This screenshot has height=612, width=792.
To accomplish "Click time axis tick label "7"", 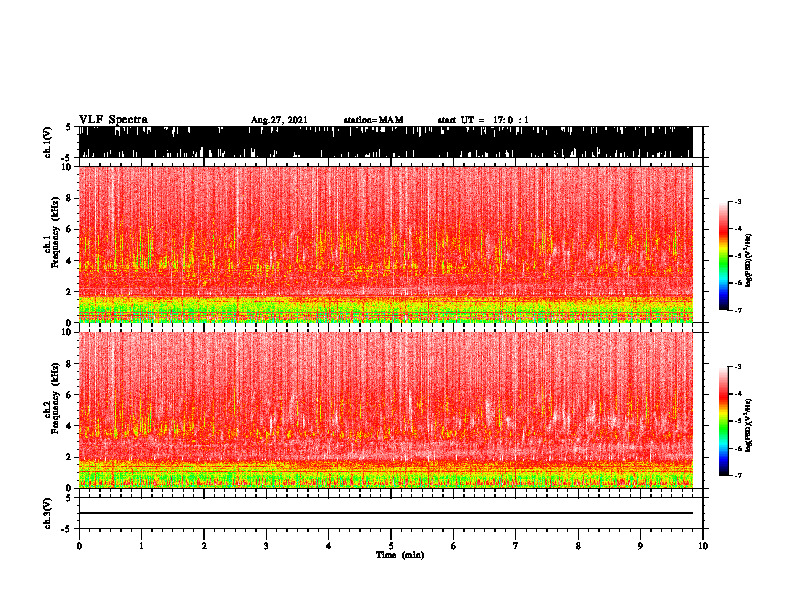I will pos(516,546).
